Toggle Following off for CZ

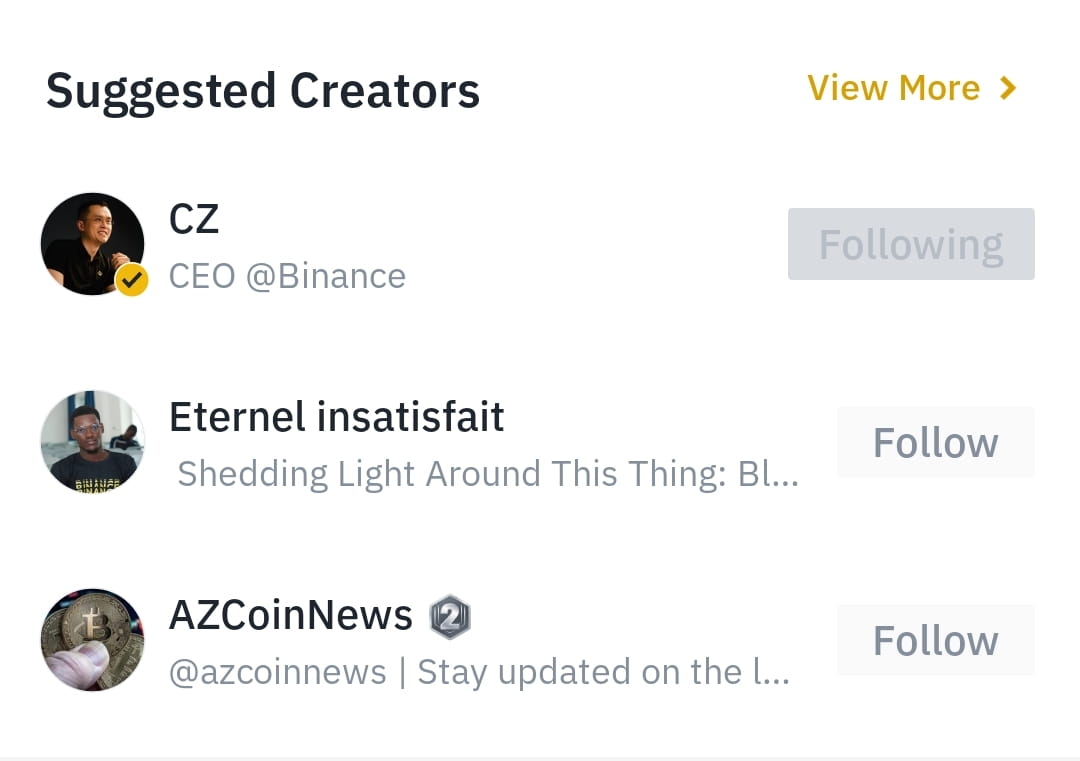click(910, 243)
